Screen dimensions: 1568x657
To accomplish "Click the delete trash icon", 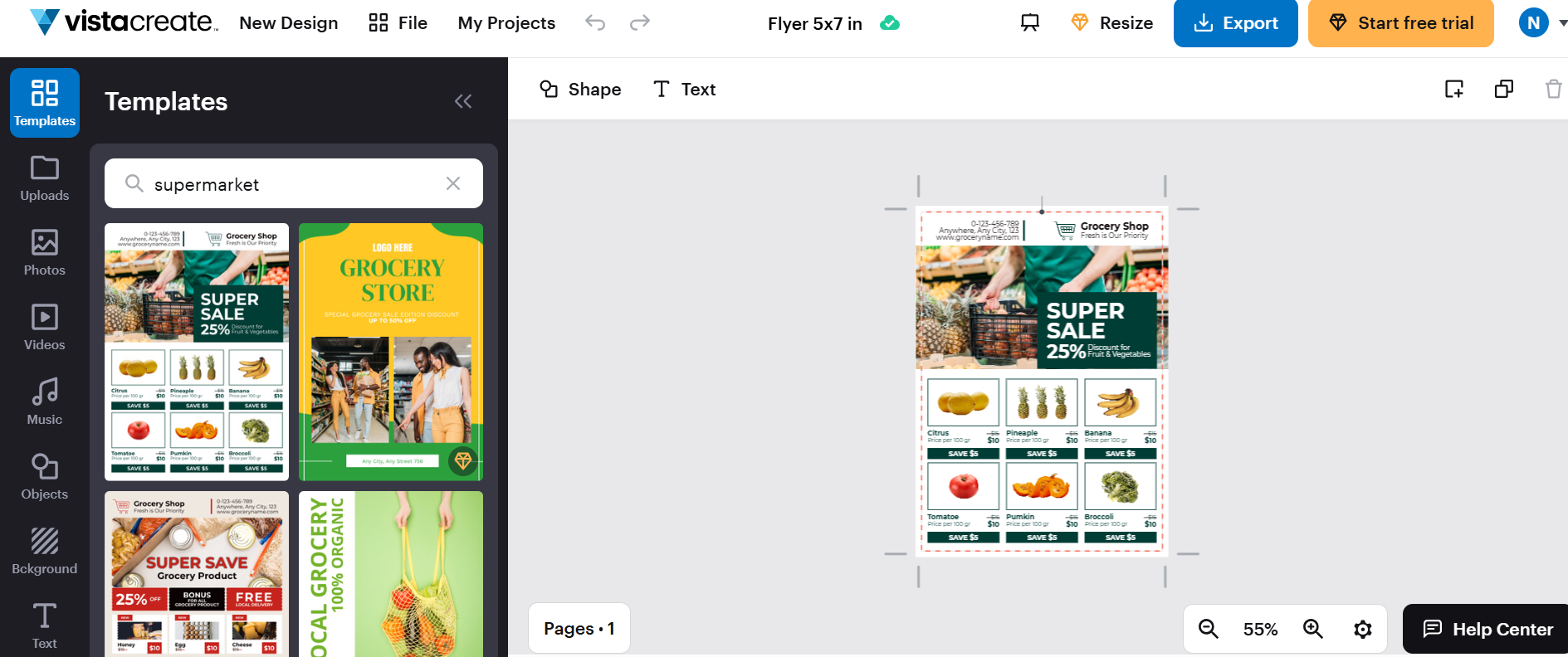I will (x=1553, y=89).
